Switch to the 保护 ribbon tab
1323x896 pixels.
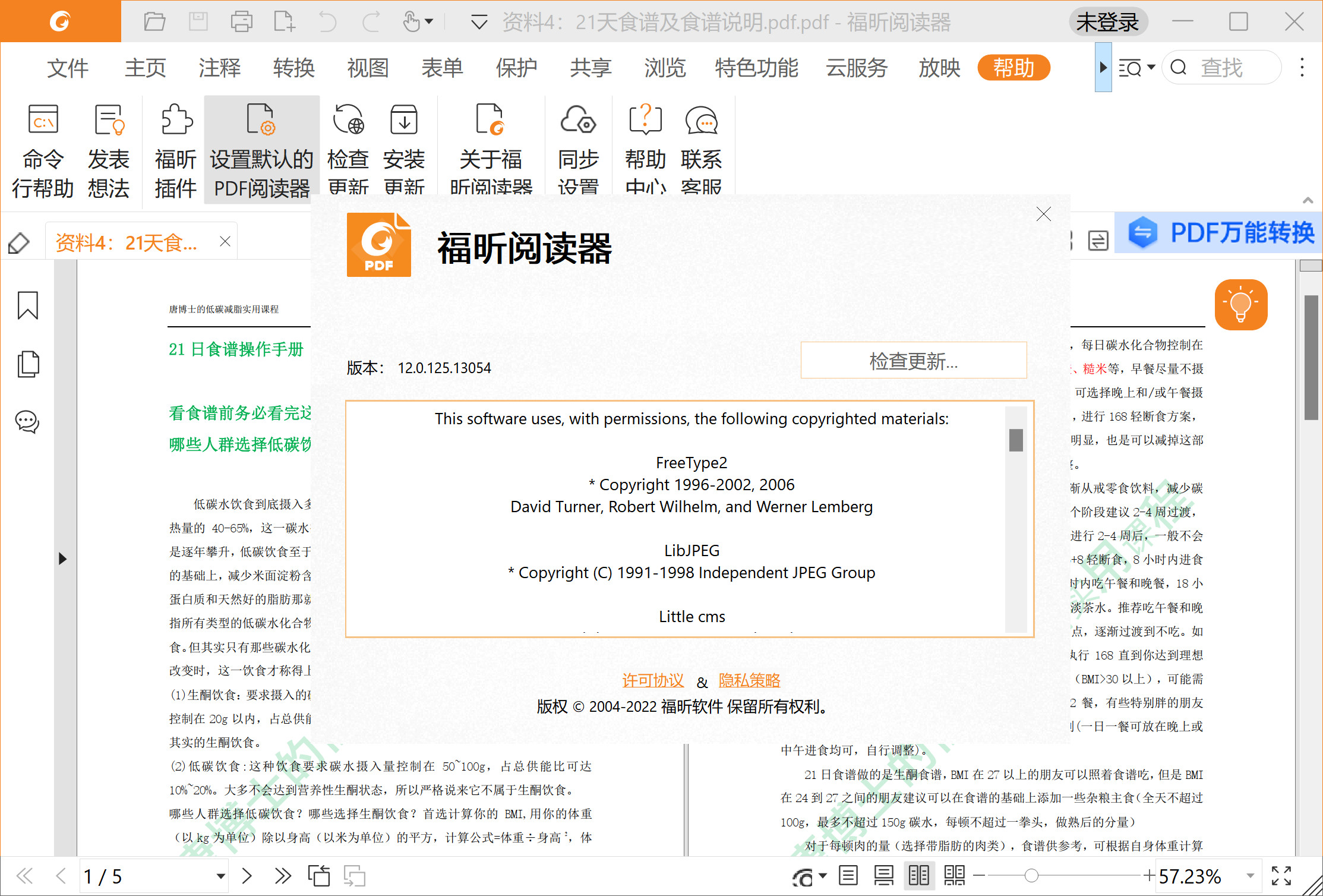point(516,68)
